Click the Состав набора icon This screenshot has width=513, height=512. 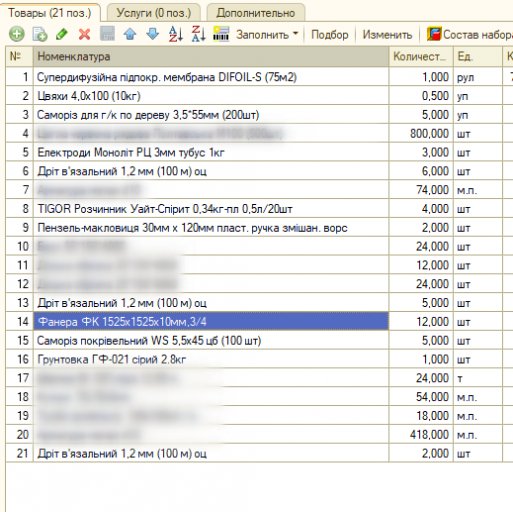[434, 34]
